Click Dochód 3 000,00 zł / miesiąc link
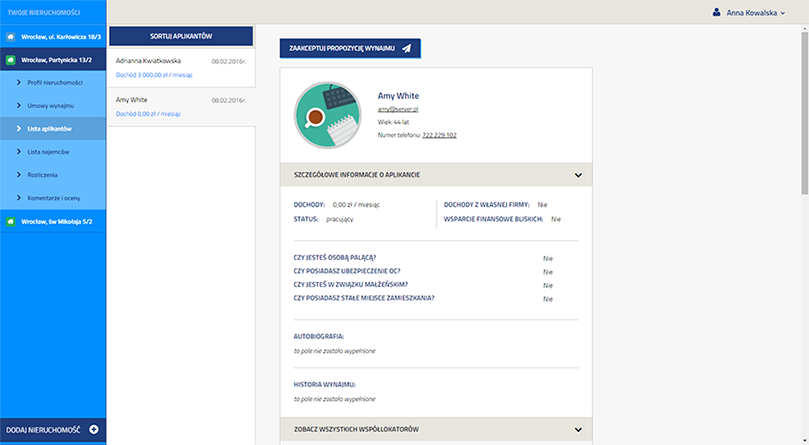 [x=154, y=75]
